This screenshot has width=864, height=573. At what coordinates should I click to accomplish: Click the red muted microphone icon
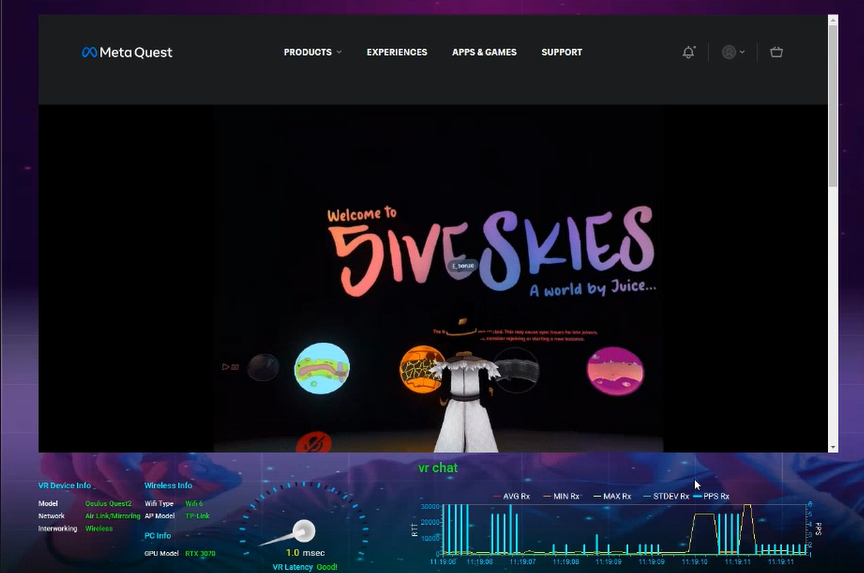pos(314,442)
